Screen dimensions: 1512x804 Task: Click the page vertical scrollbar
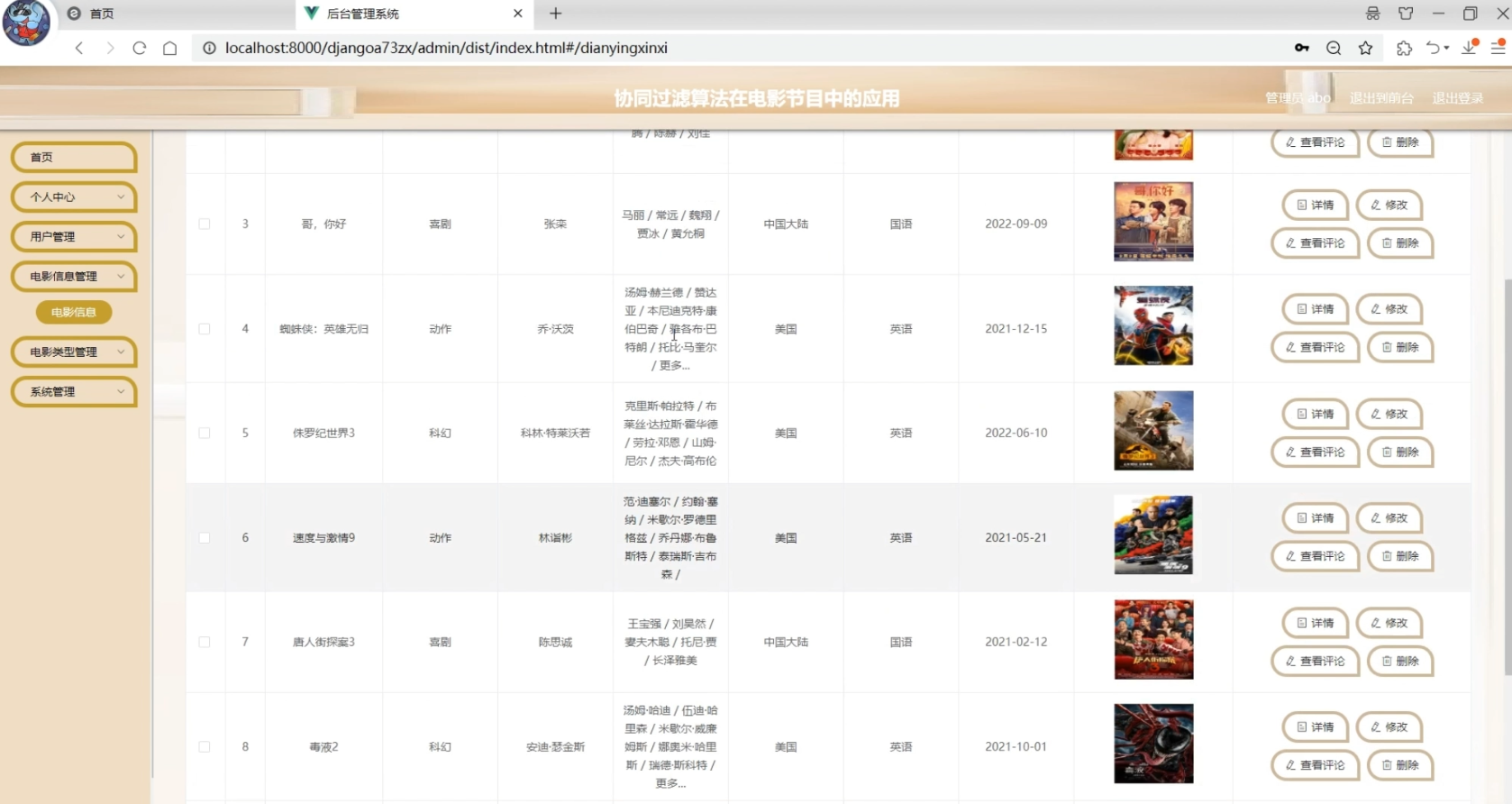[1507, 478]
